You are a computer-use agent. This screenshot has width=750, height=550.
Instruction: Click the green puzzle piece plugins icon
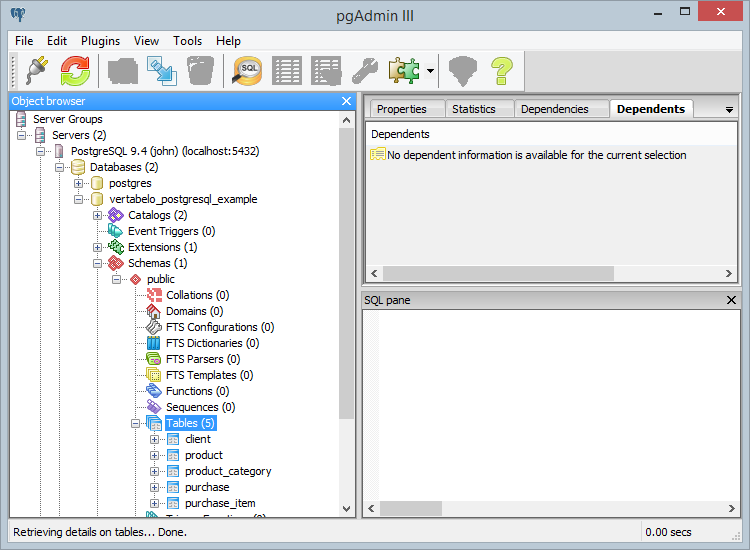[x=405, y=70]
